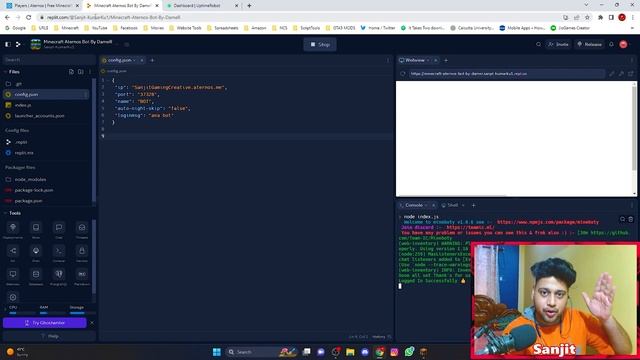Add a new tab beside Shell
The width and height of the screenshot is (640, 360).
click(473, 205)
